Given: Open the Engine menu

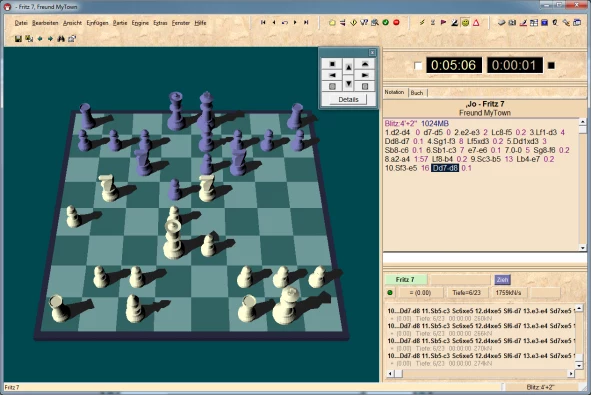Looking at the screenshot, I should 140,23.
